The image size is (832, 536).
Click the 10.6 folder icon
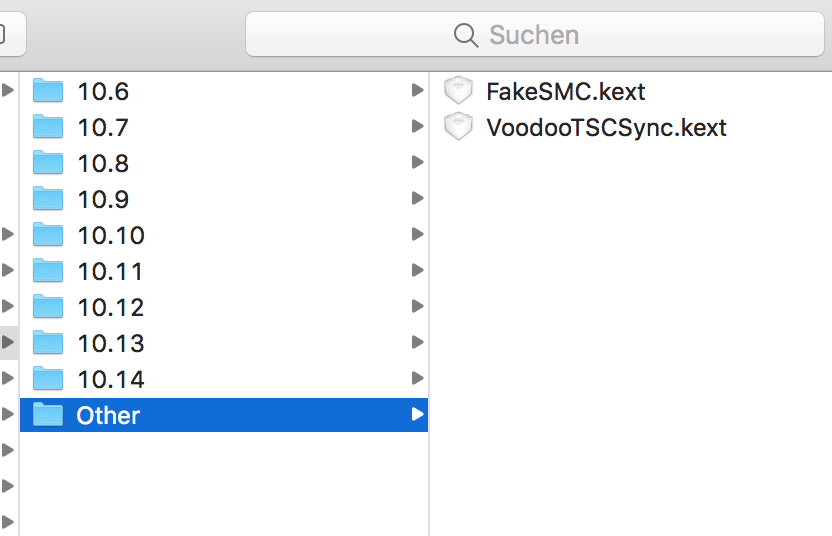(x=48, y=91)
